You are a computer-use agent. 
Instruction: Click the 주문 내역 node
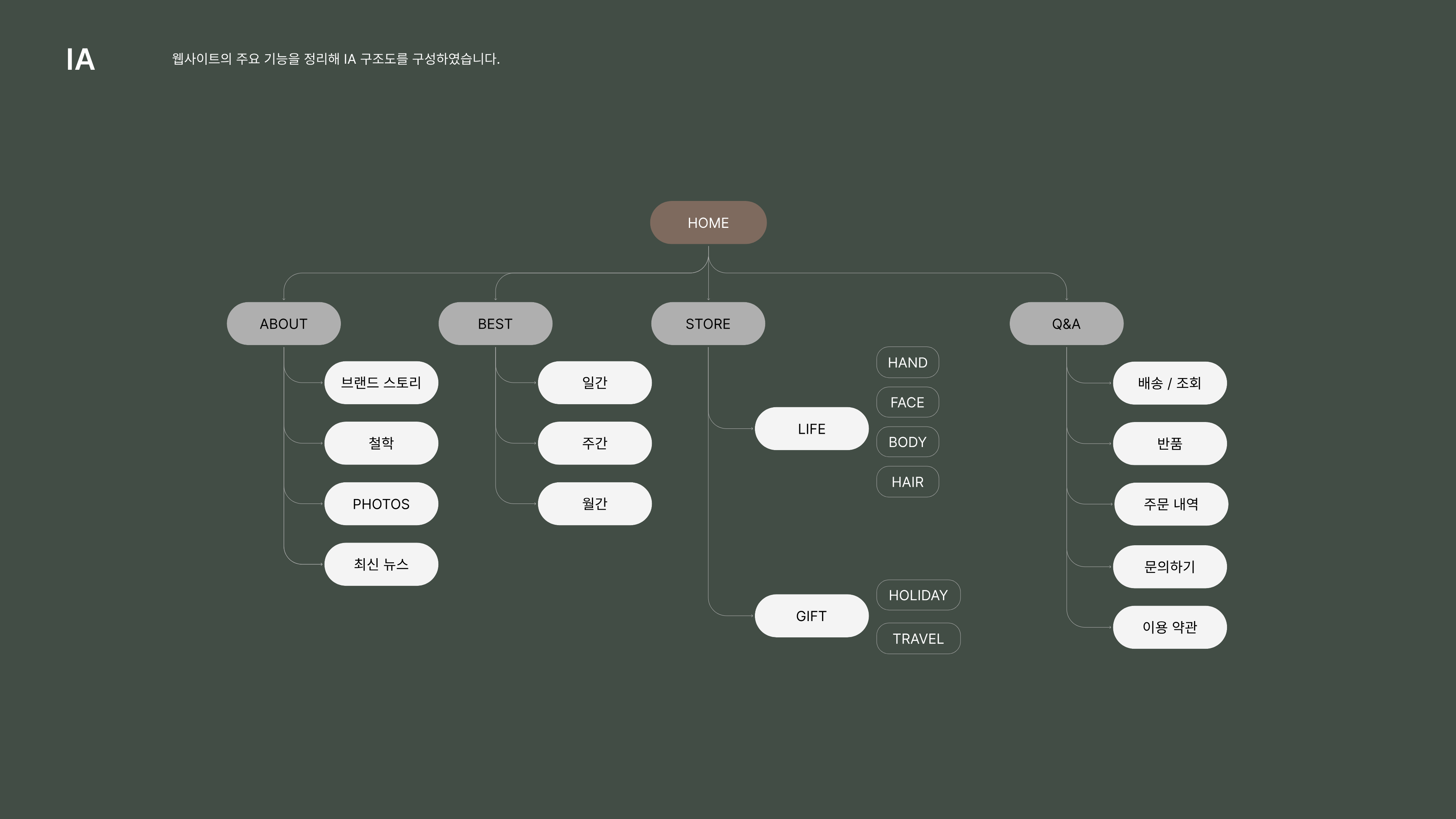pyautogui.click(x=1171, y=504)
